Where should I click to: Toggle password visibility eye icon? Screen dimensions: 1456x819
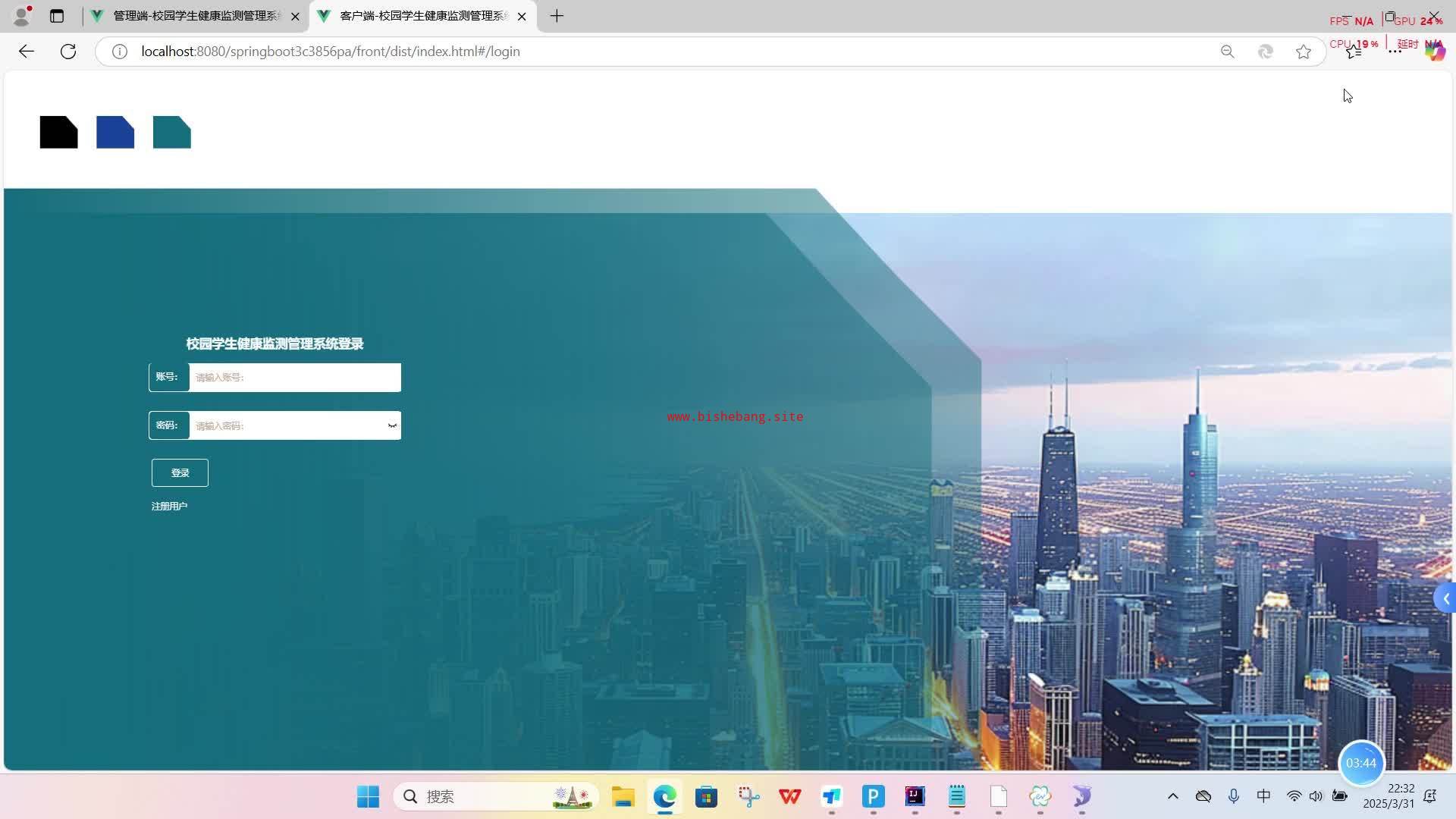tap(392, 425)
